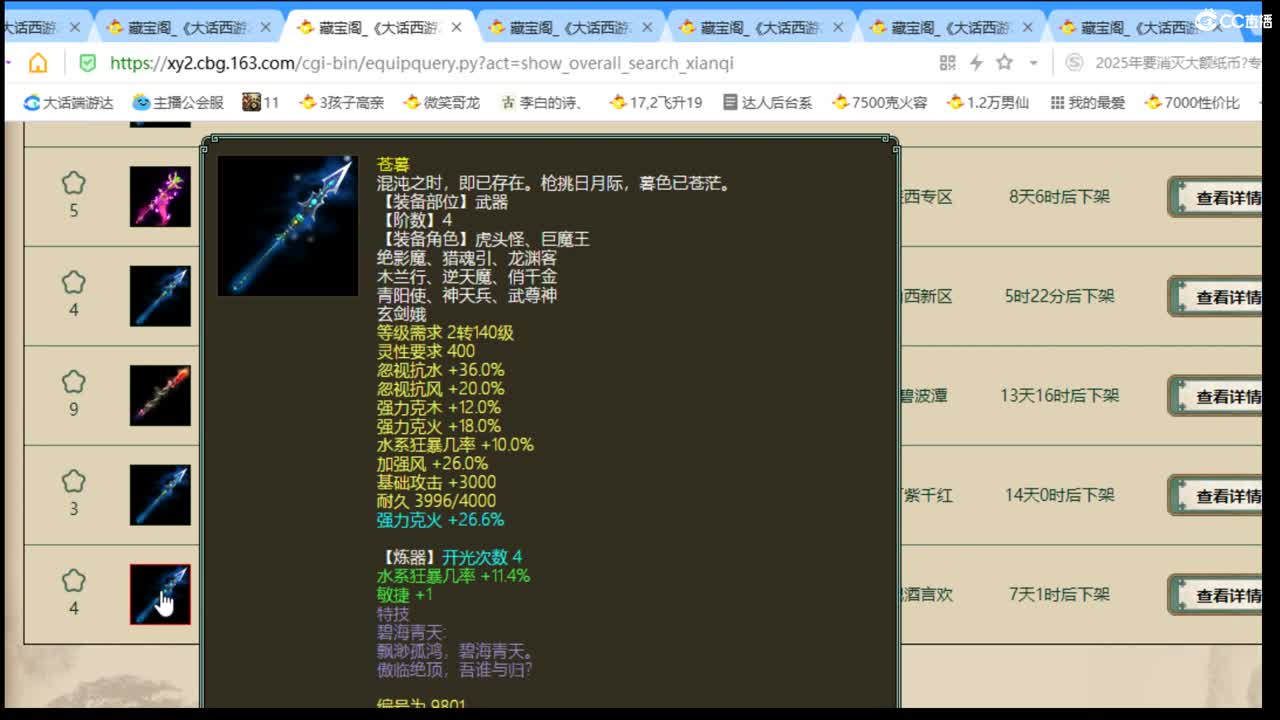This screenshot has width=1280, height=720.
Task: Open bookmark 主播公会服
Action: coord(178,102)
